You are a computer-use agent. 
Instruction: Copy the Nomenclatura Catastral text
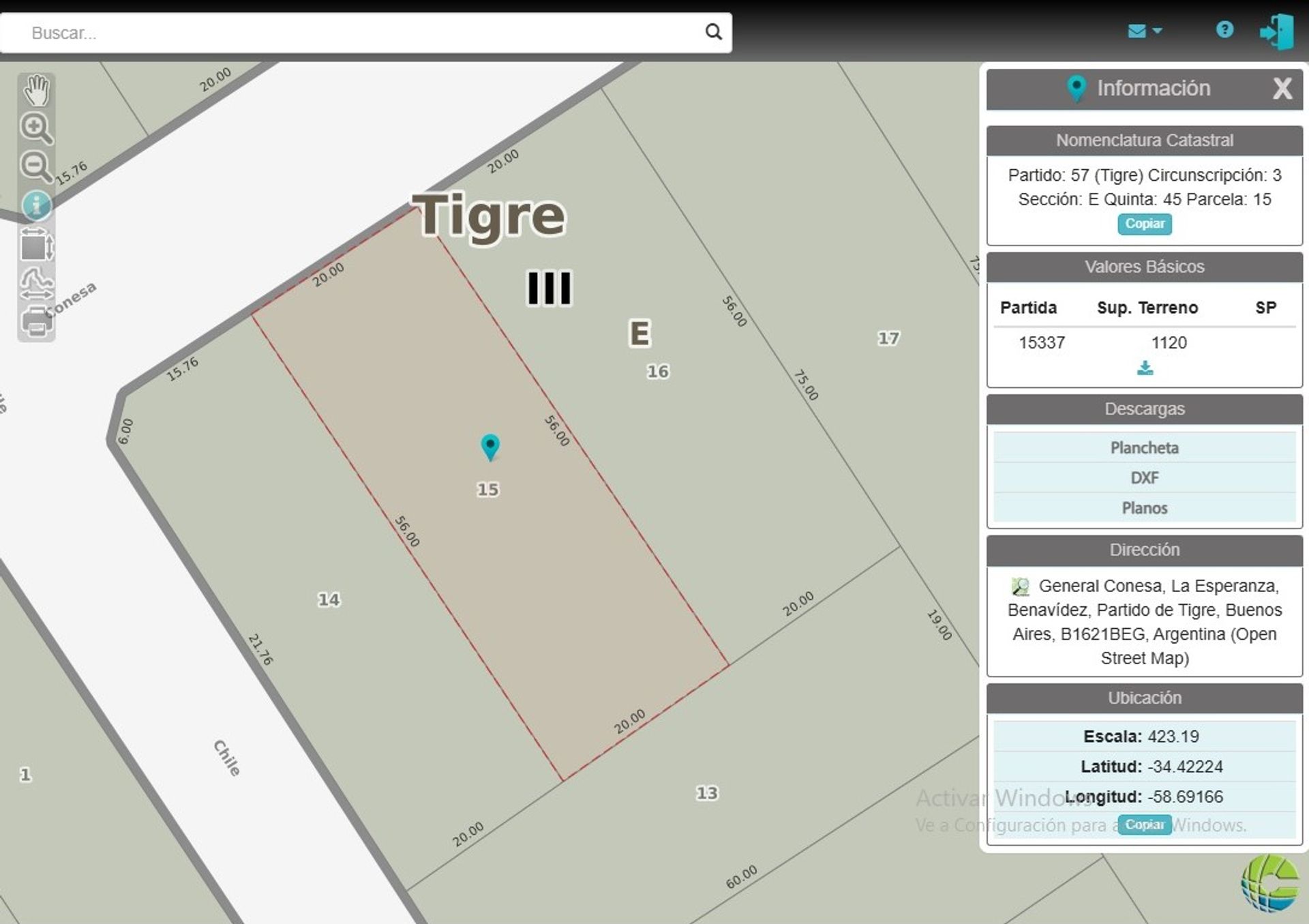click(x=1144, y=224)
